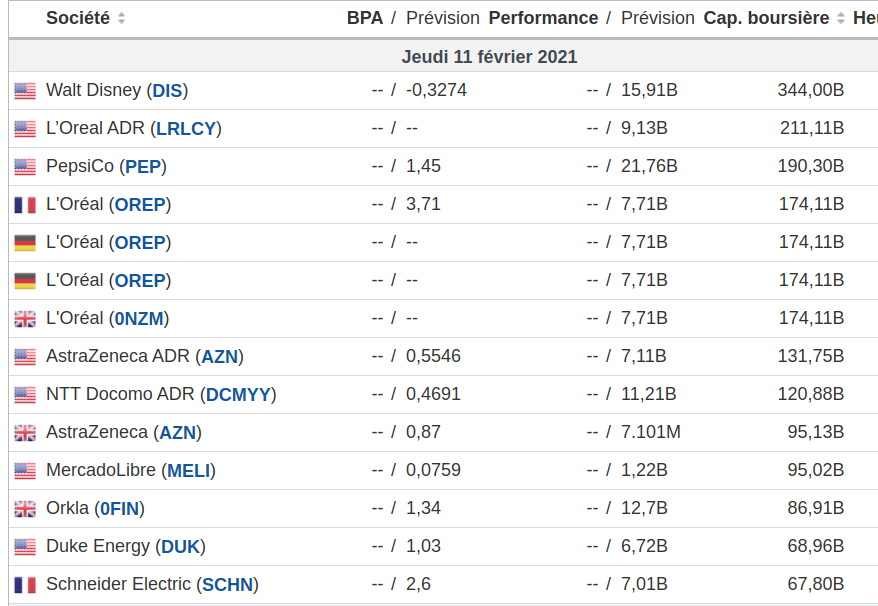Click the US flag next to PepsiCo
878x606 pixels.
[x=25, y=167]
